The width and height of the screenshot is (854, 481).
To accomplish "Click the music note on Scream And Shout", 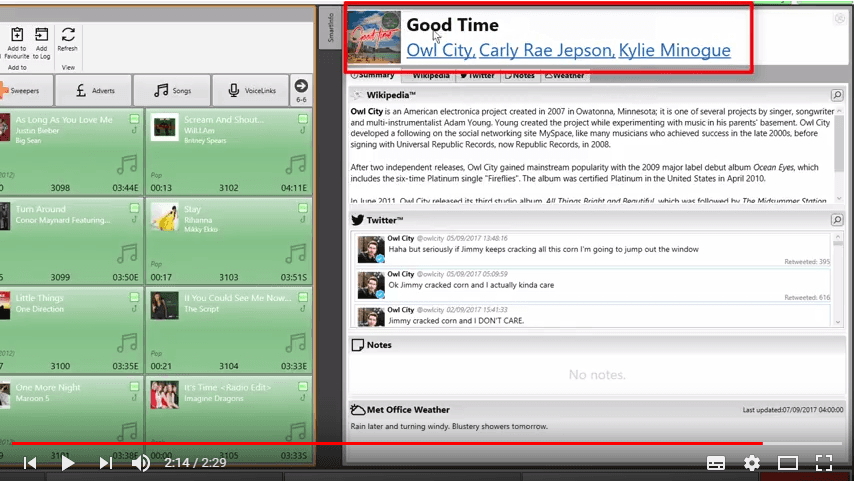I will pyautogui.click(x=296, y=164).
